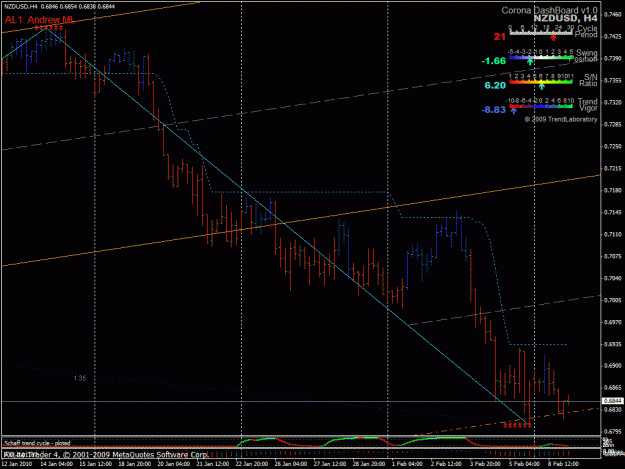
Task: Click the Swing Position scale bar
Action: (x=541, y=55)
